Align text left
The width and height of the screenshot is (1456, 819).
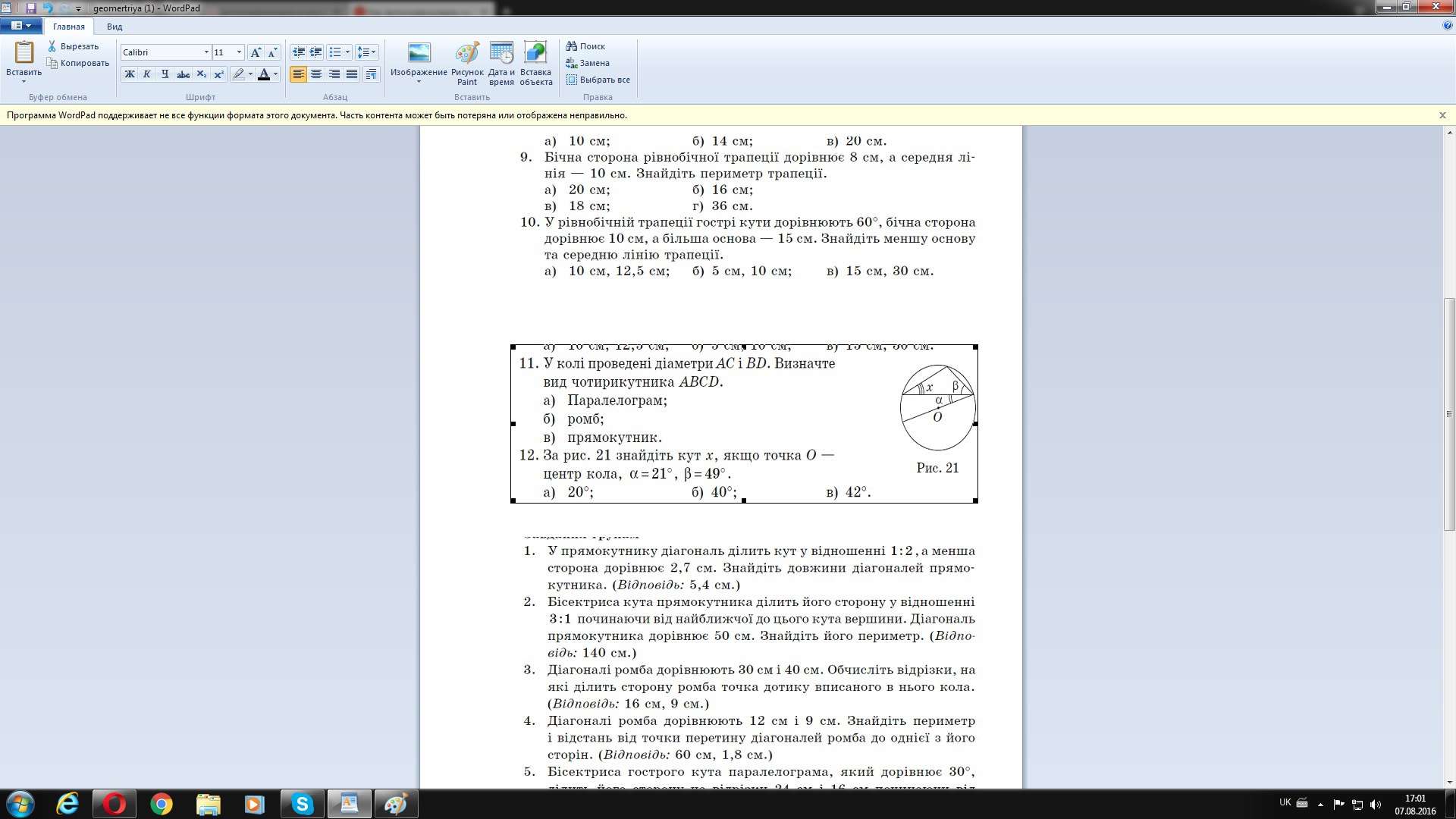299,74
